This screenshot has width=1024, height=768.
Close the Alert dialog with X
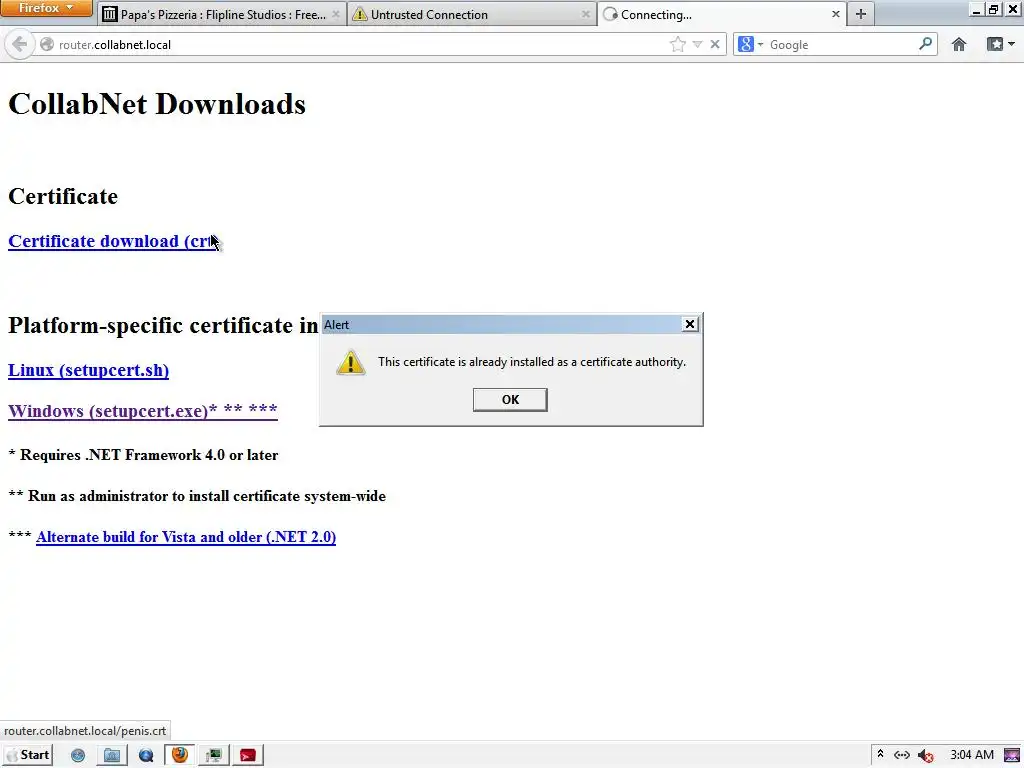690,324
